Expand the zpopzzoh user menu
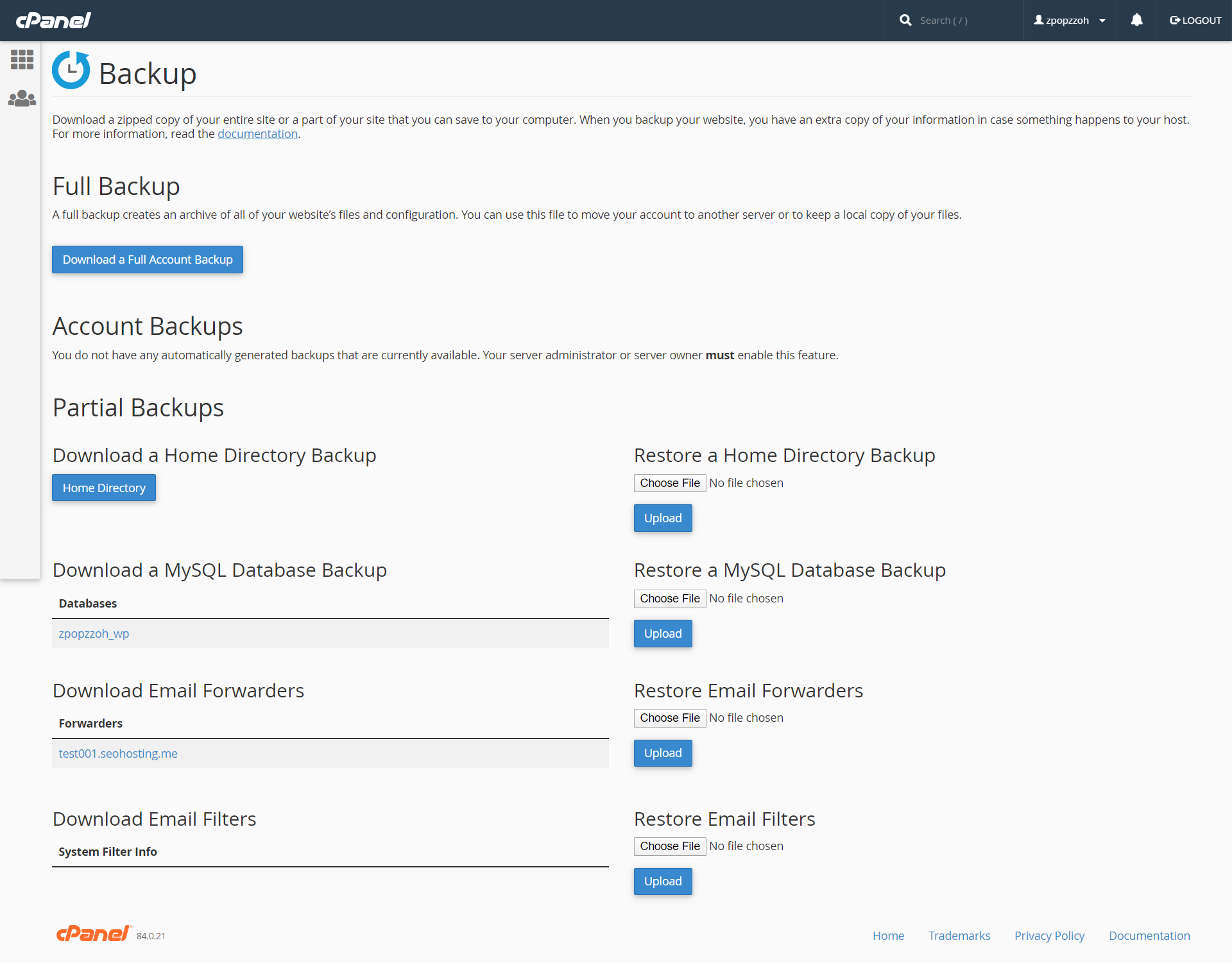Screen dimensions: 1232x963 pos(1070,20)
